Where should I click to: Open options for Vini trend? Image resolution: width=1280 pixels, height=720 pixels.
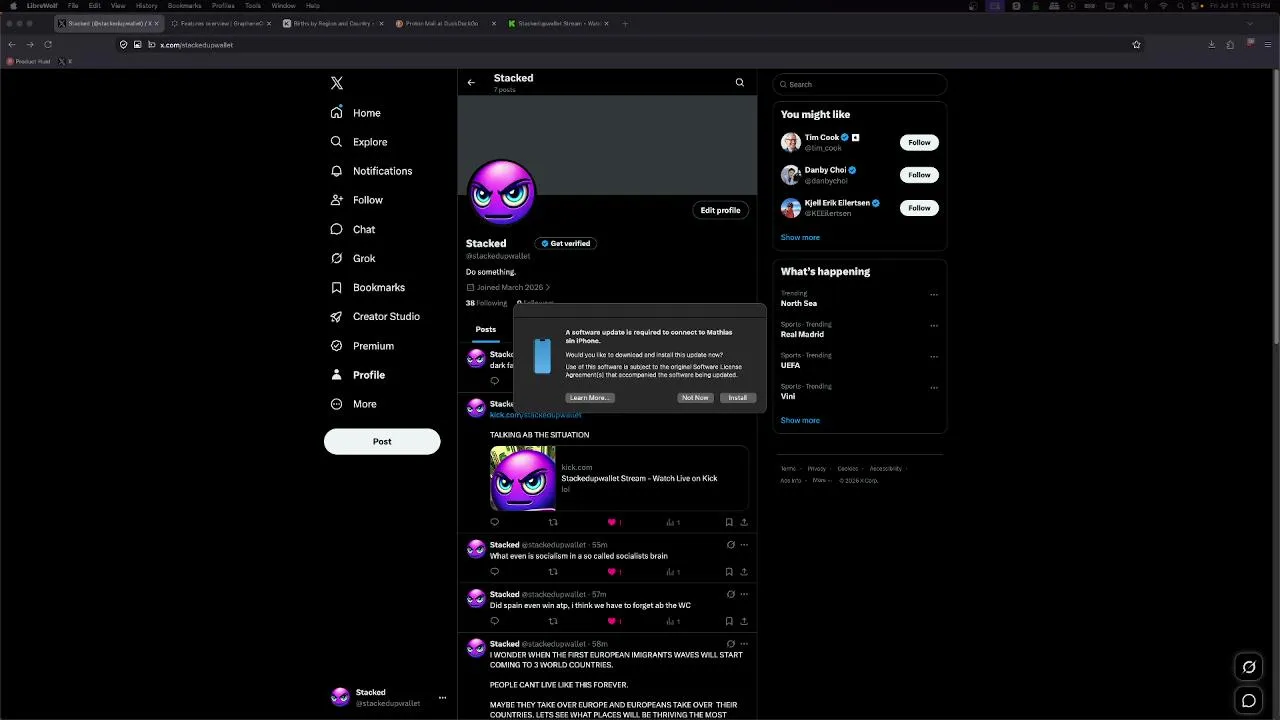coord(934,388)
